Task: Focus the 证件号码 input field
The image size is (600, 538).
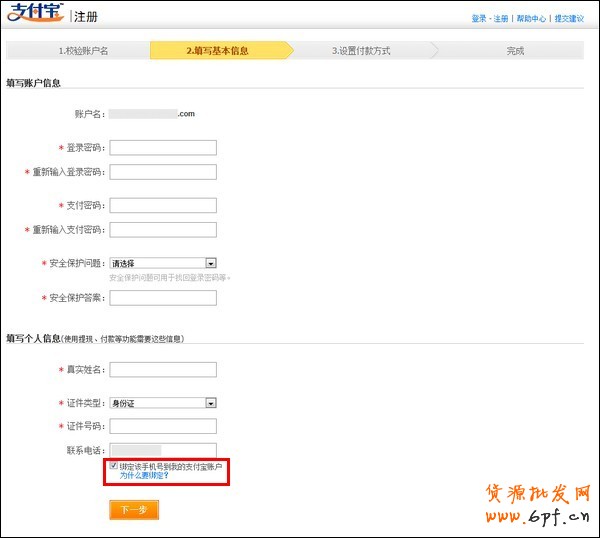Action: click(x=163, y=427)
